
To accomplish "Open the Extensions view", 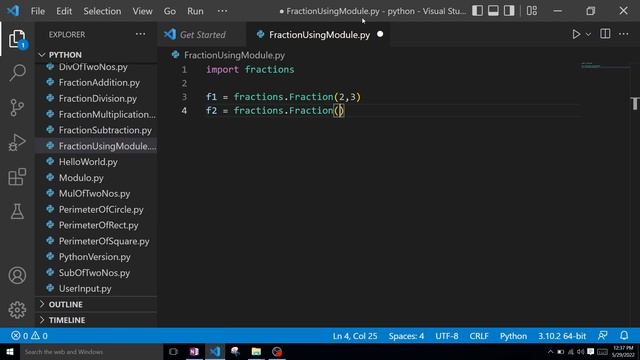I will coord(17,177).
